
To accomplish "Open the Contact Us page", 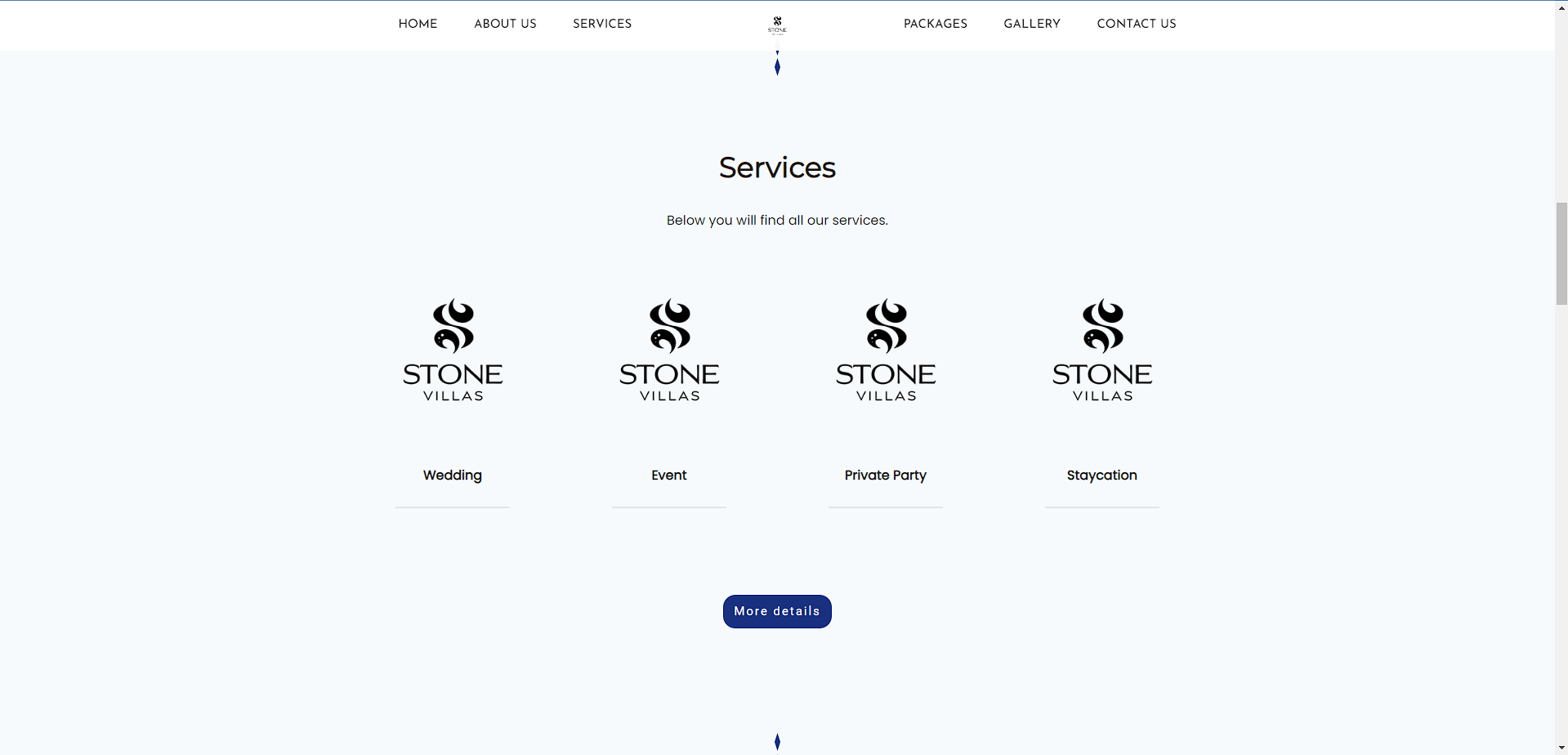I will [x=1136, y=24].
